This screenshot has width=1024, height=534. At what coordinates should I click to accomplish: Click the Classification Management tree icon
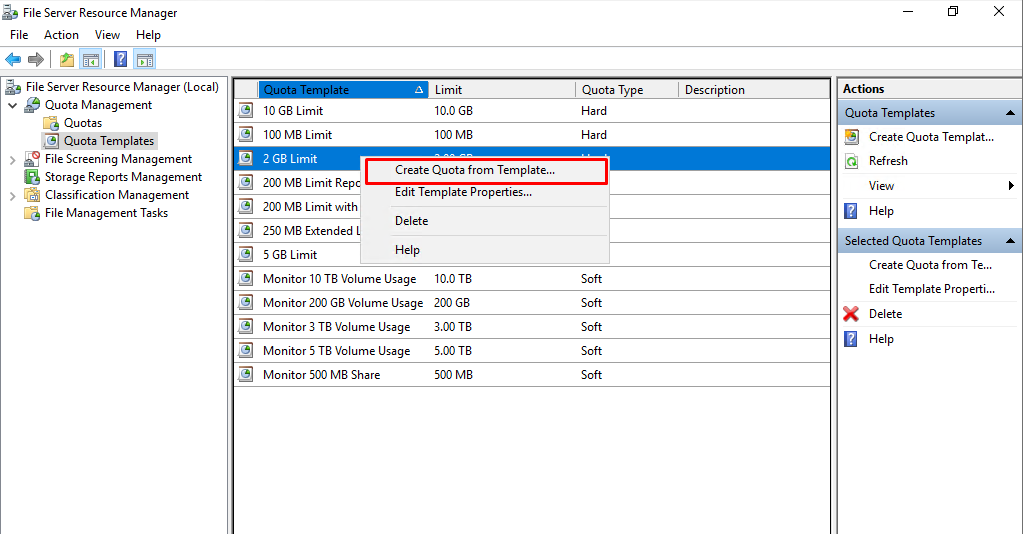point(32,195)
